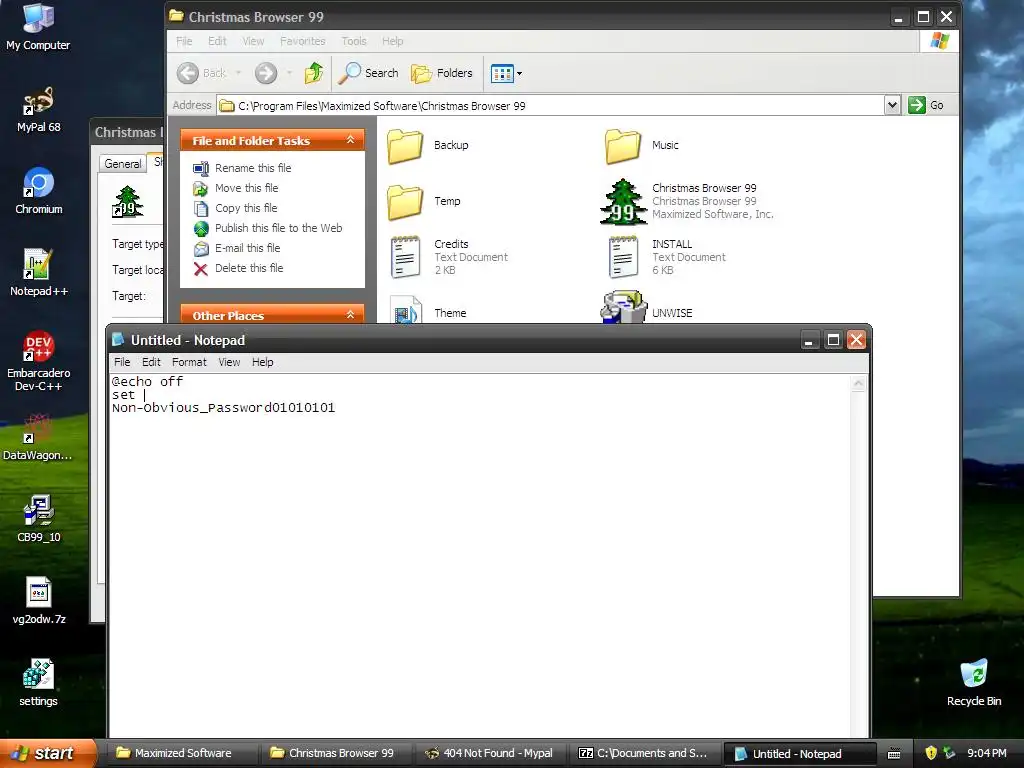Collapse File and Folder Tasks panel
1024x768 pixels.
350,140
